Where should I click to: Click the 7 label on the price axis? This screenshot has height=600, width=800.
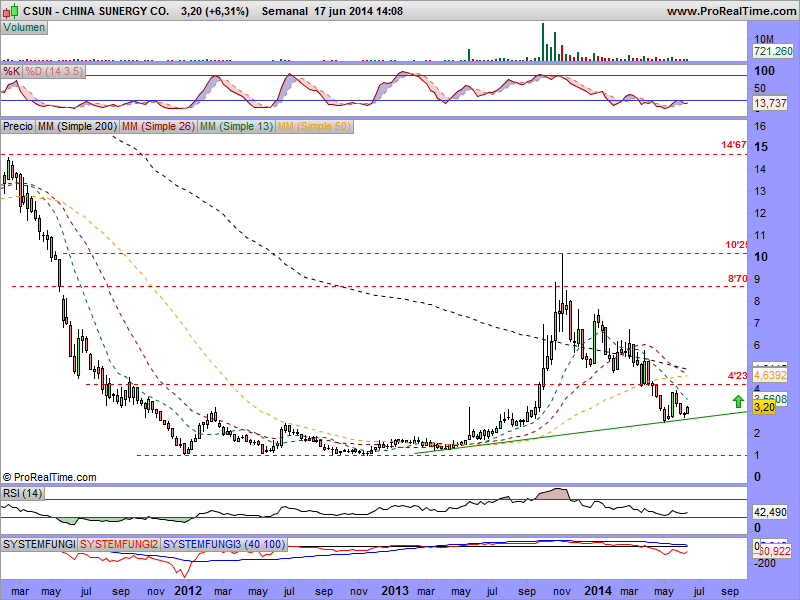(x=757, y=323)
